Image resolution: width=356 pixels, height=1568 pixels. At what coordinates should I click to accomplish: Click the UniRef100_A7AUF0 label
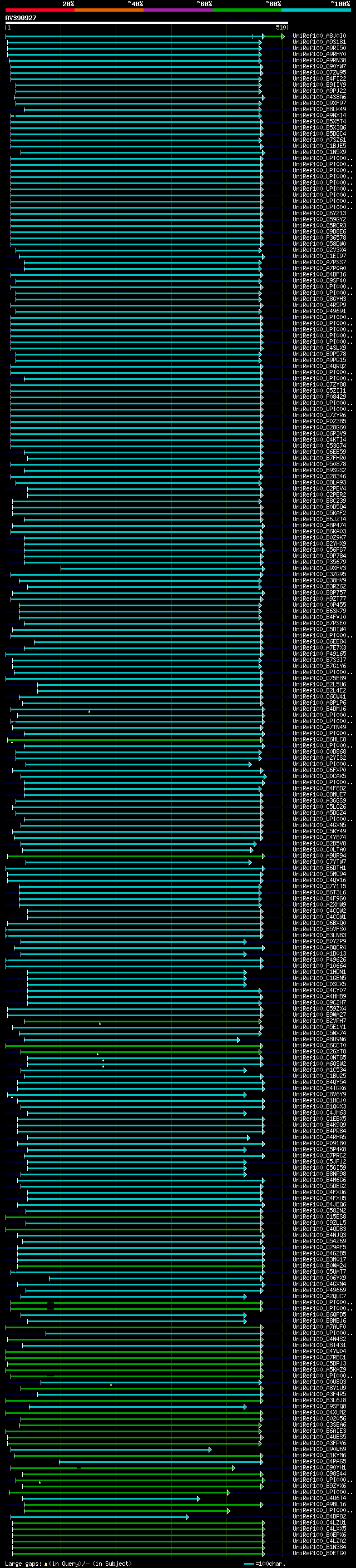[319, 1327]
